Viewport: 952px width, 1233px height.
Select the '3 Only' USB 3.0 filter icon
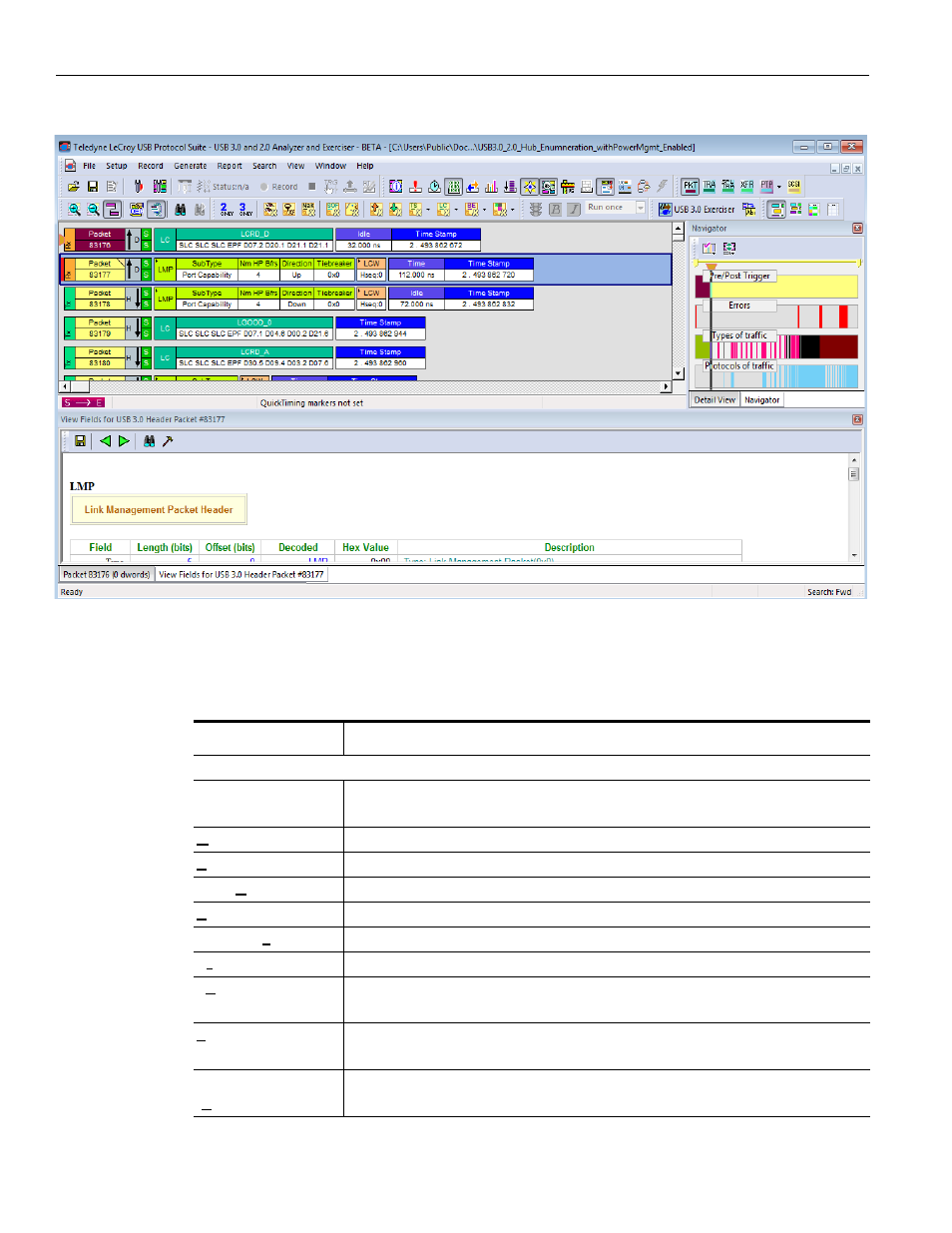244,210
